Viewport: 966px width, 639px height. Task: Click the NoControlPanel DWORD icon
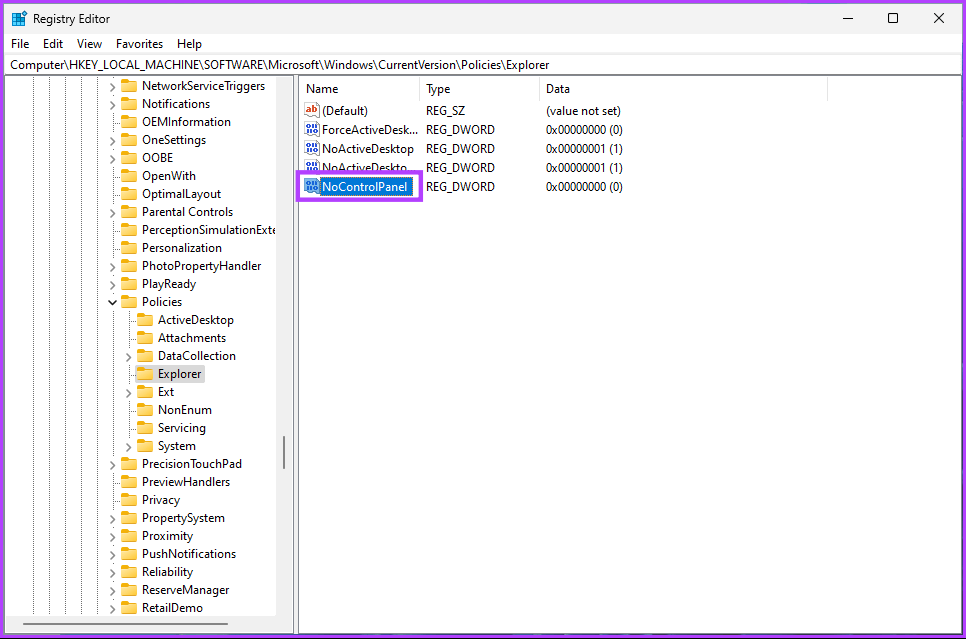tap(312, 186)
